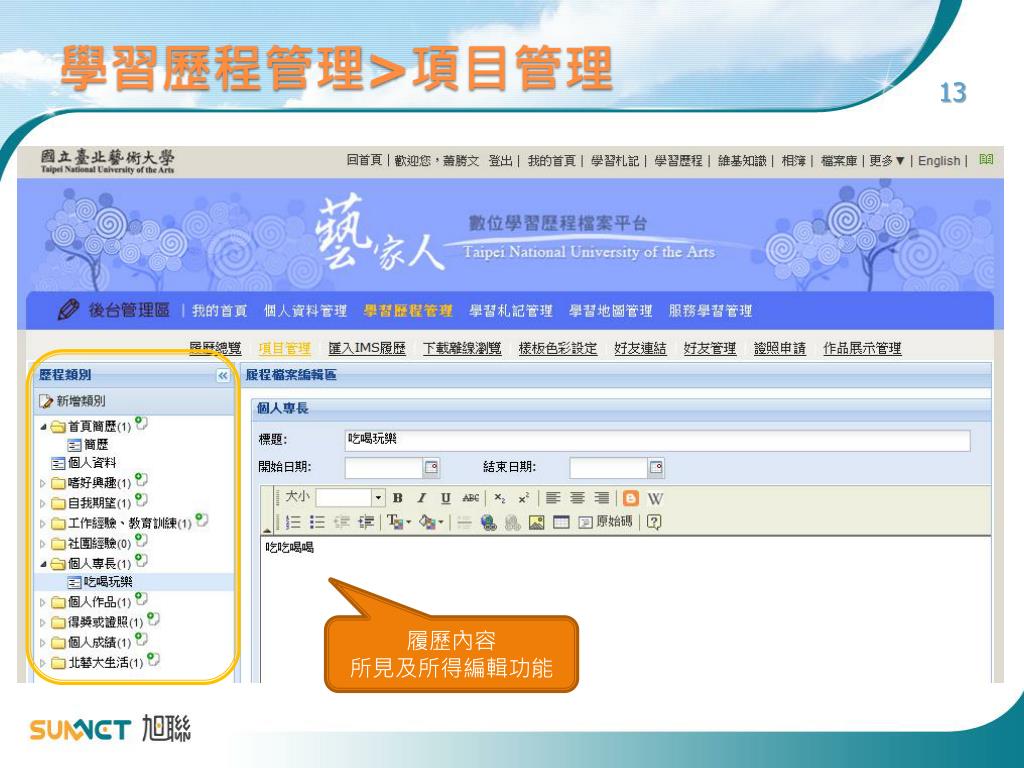This screenshot has height=768, width=1024.
Task: Click the 開始日期 input field
Action: (x=384, y=468)
